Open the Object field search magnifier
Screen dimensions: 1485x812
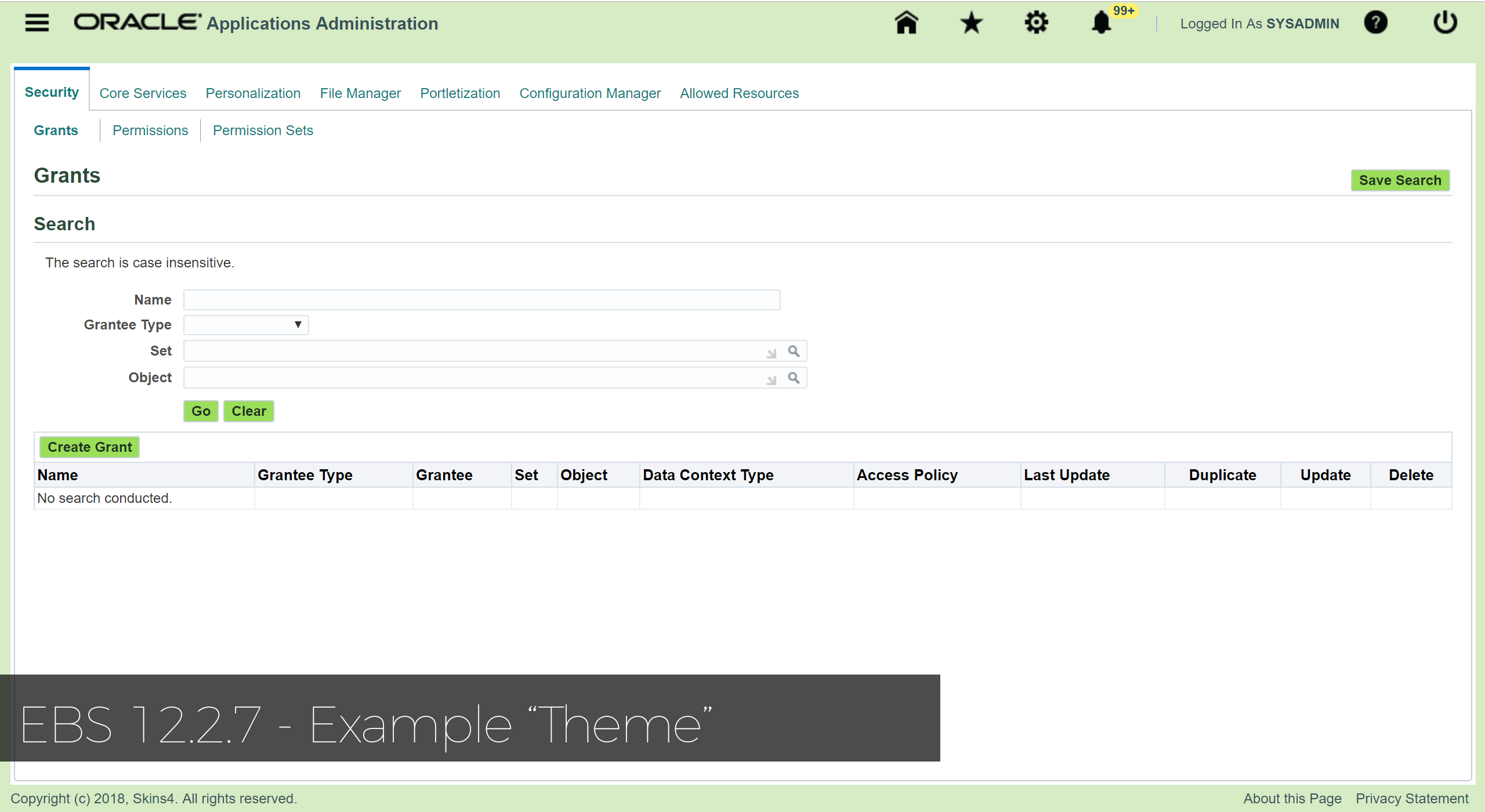click(x=794, y=378)
